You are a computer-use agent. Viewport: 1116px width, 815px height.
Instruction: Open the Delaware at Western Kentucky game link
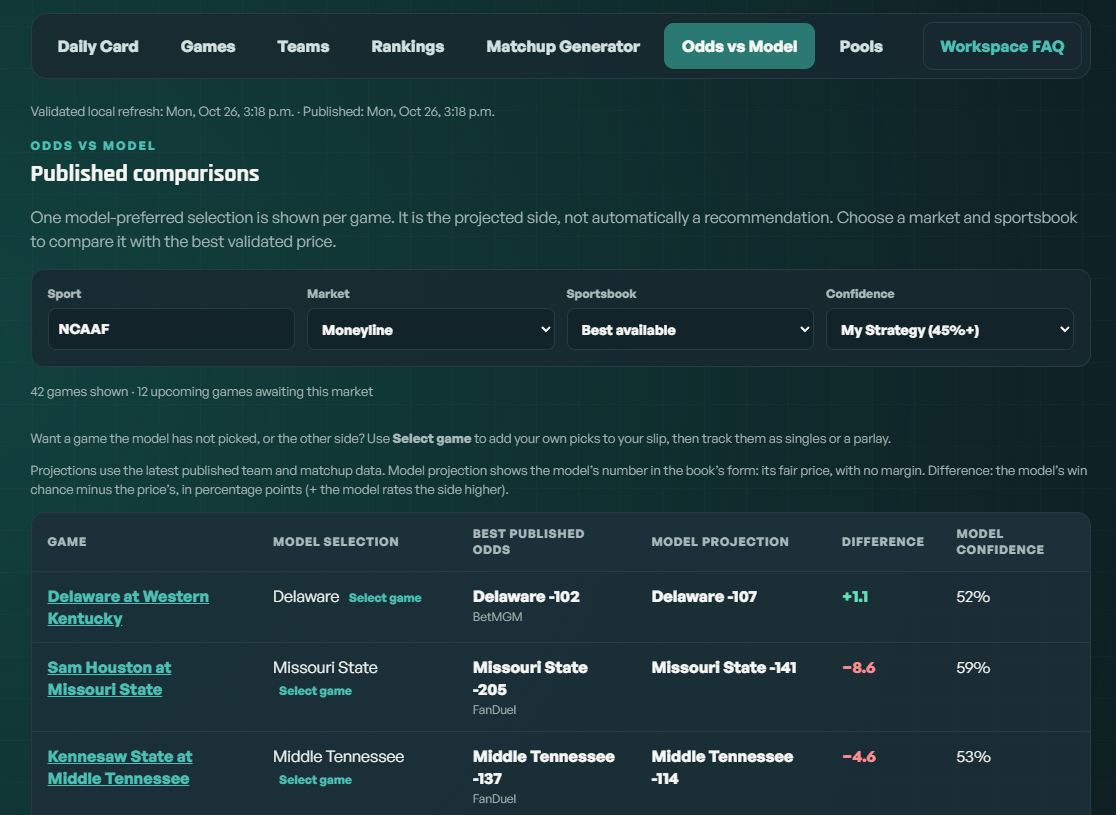128,607
